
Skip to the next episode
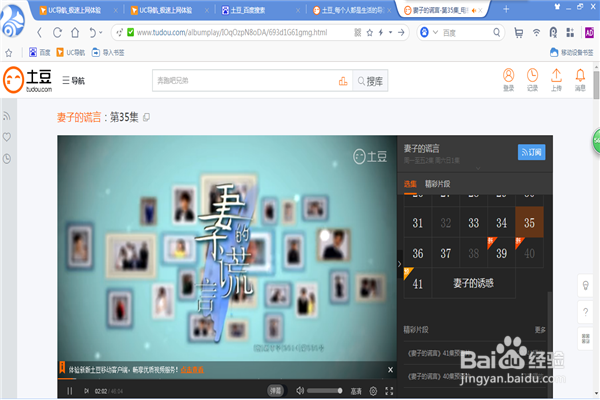(x=86, y=391)
